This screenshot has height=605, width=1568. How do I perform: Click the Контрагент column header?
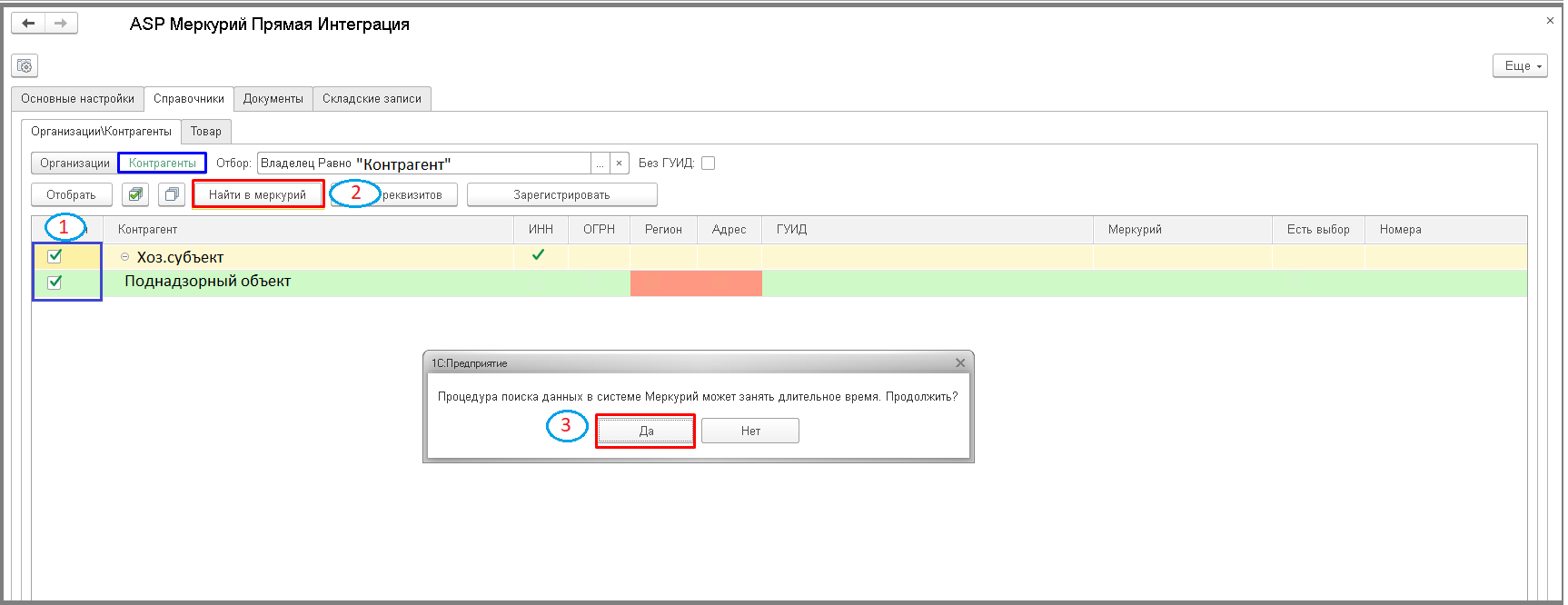click(309, 230)
